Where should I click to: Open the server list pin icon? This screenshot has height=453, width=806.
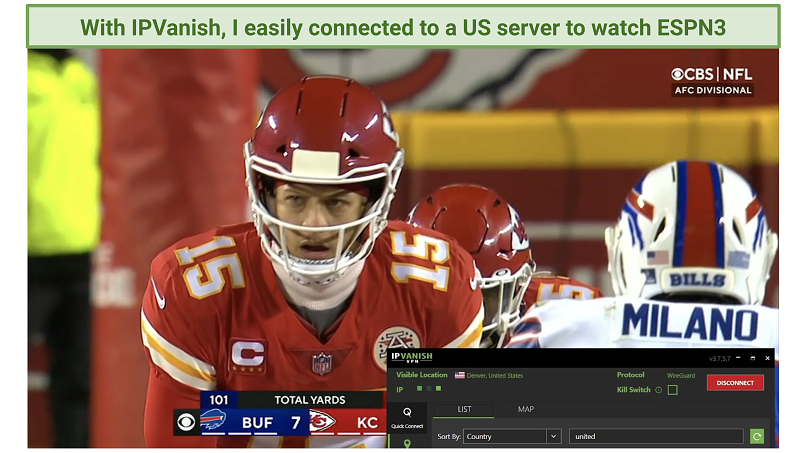pyautogui.click(x=407, y=443)
